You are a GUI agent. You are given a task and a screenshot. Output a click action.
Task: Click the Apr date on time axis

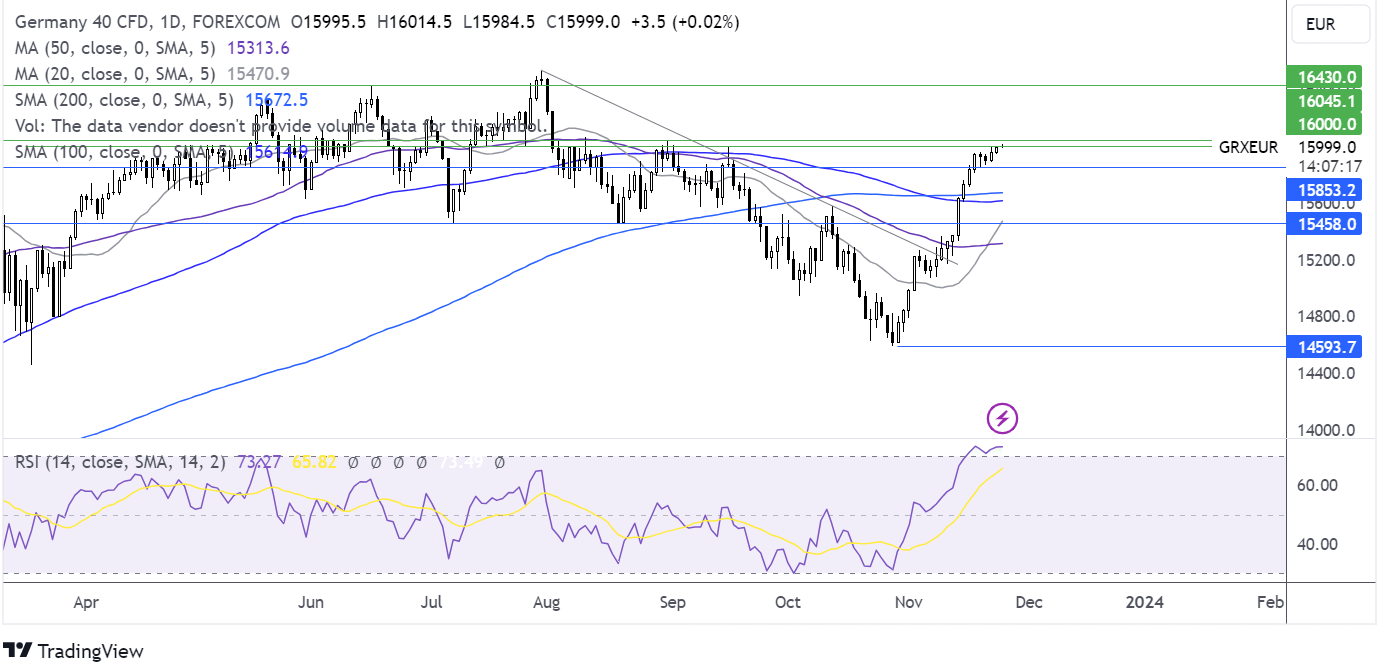87,603
